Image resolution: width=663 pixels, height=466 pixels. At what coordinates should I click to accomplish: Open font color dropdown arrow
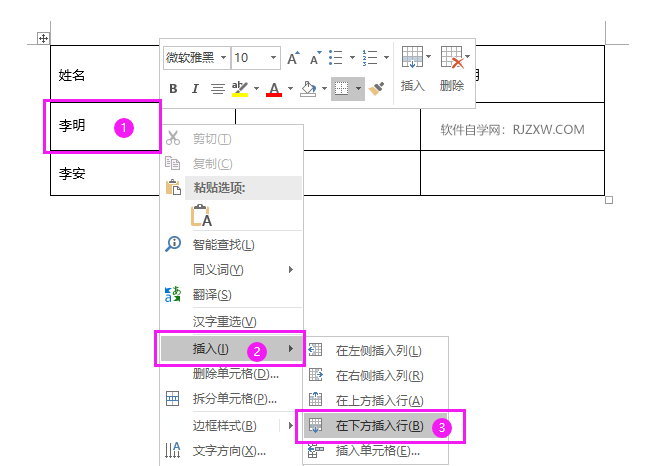(x=290, y=89)
